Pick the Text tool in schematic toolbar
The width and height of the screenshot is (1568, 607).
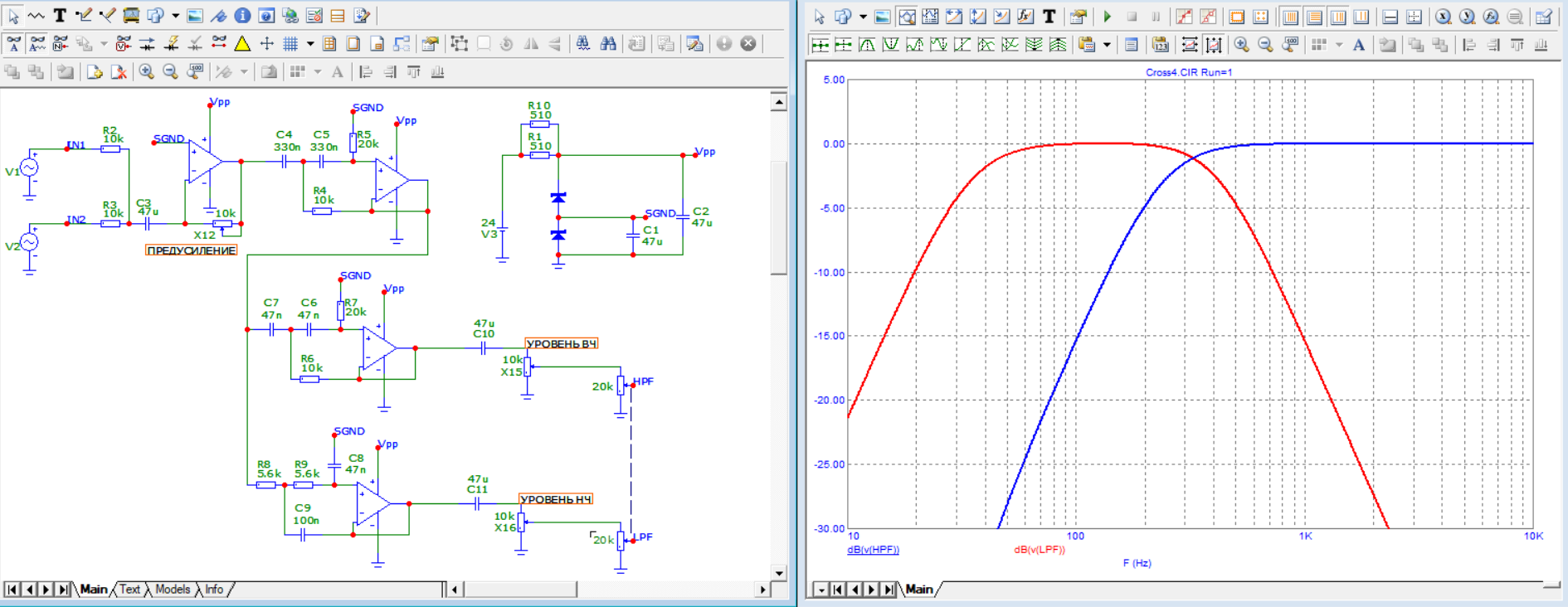tap(60, 16)
